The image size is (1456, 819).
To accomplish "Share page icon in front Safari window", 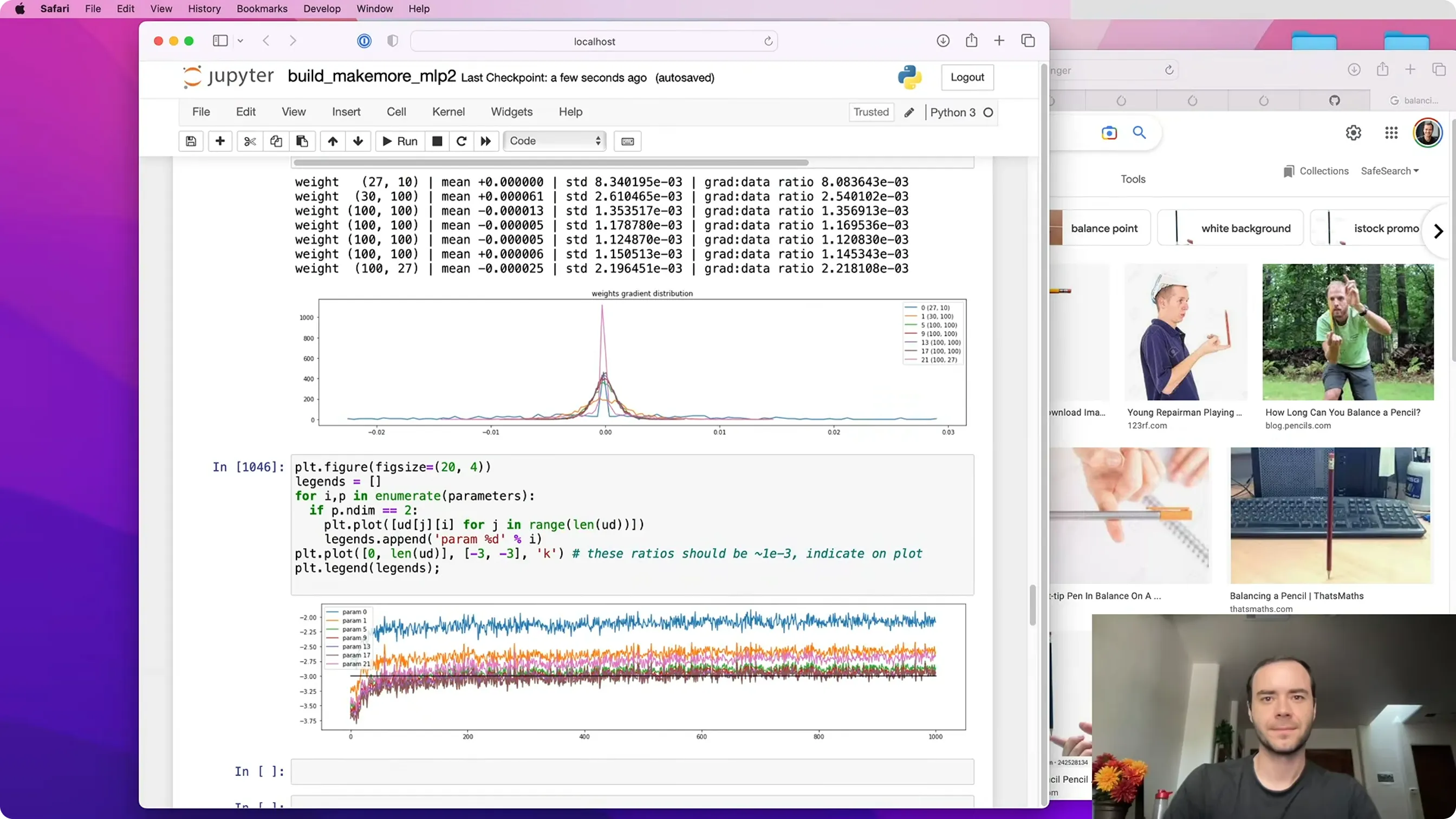I will (x=971, y=40).
